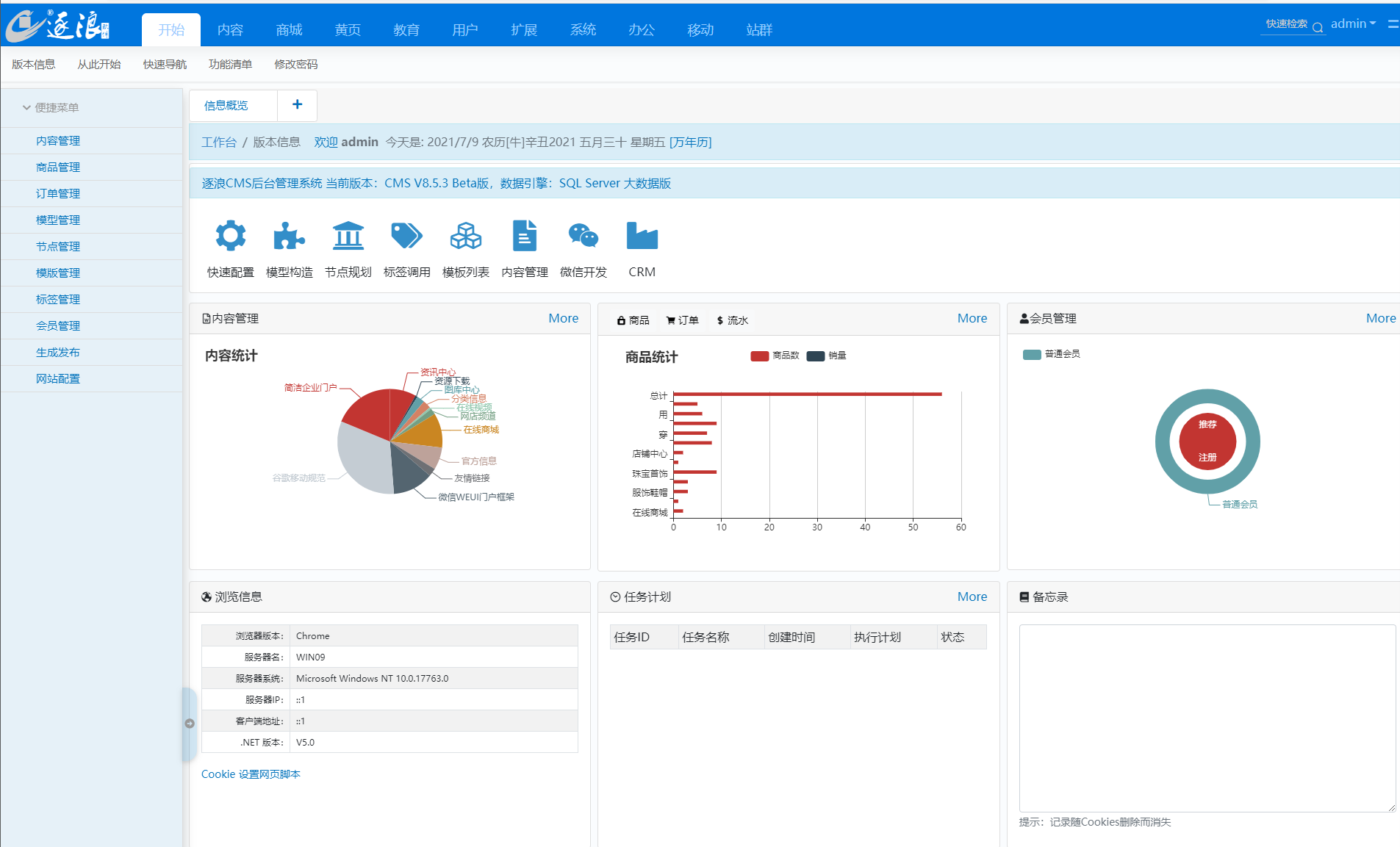The height and width of the screenshot is (847, 1400).
Task: Open the 模板列表 cubes icon
Action: pyautogui.click(x=466, y=236)
